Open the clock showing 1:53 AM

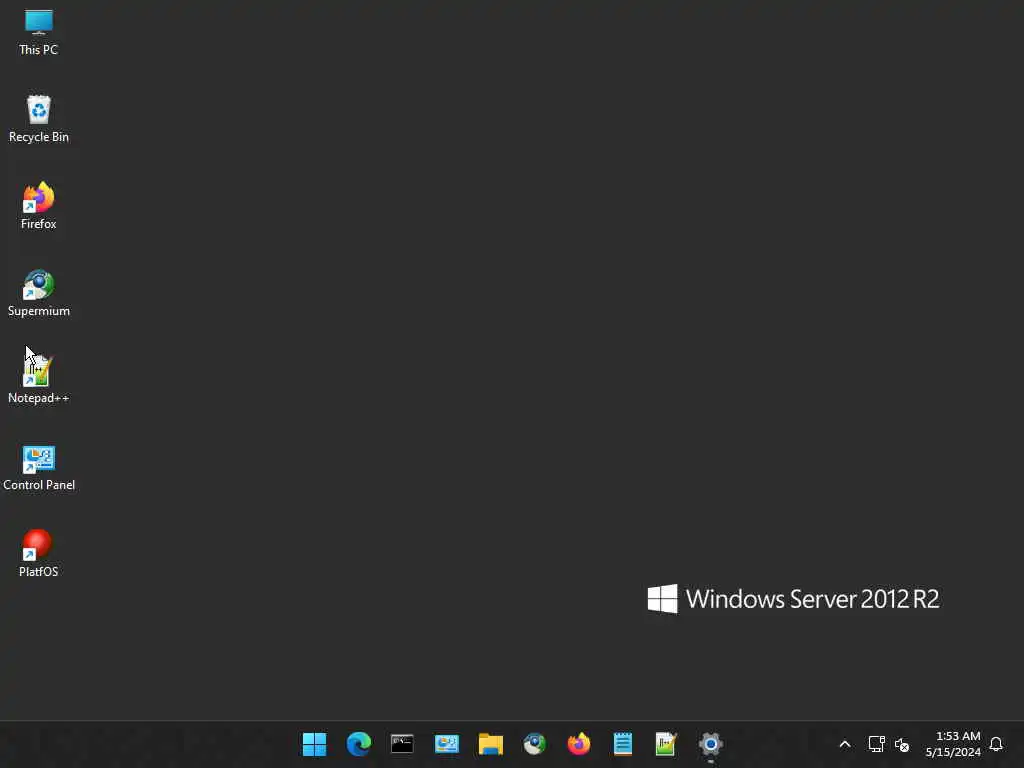[x=953, y=744]
